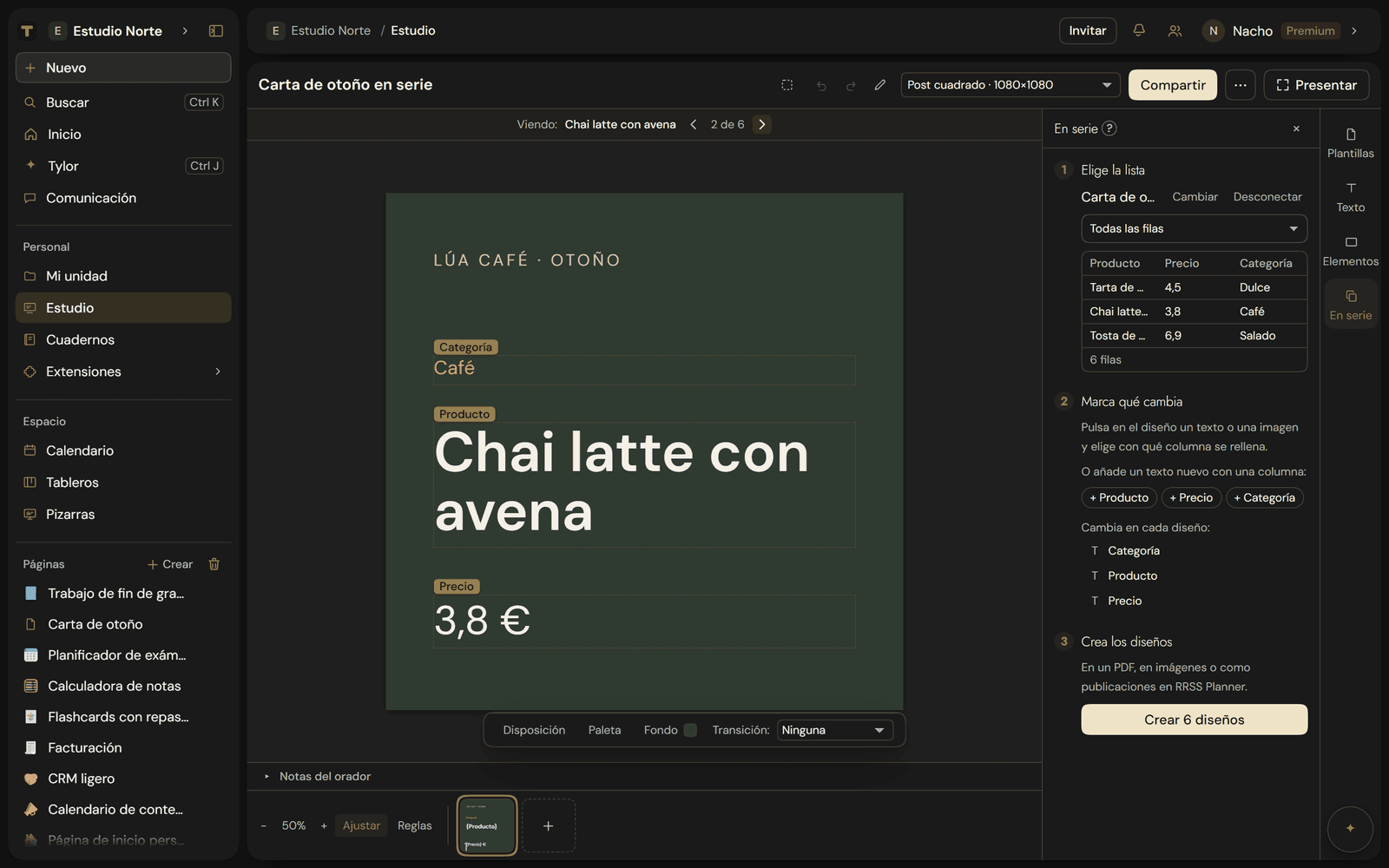Viewport: 1389px width, 868px height.
Task: Close the En serie panel
Action: [1296, 128]
